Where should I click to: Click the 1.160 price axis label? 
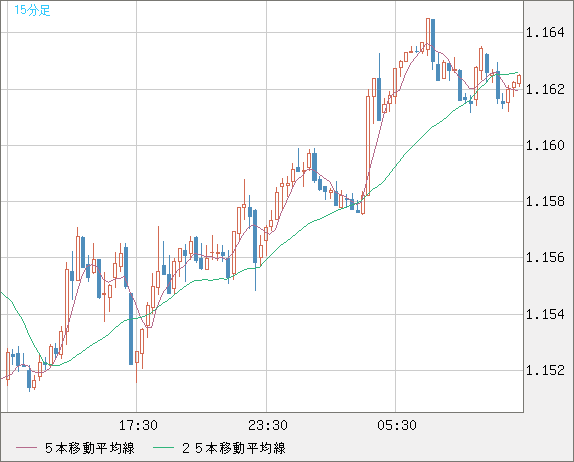point(545,145)
